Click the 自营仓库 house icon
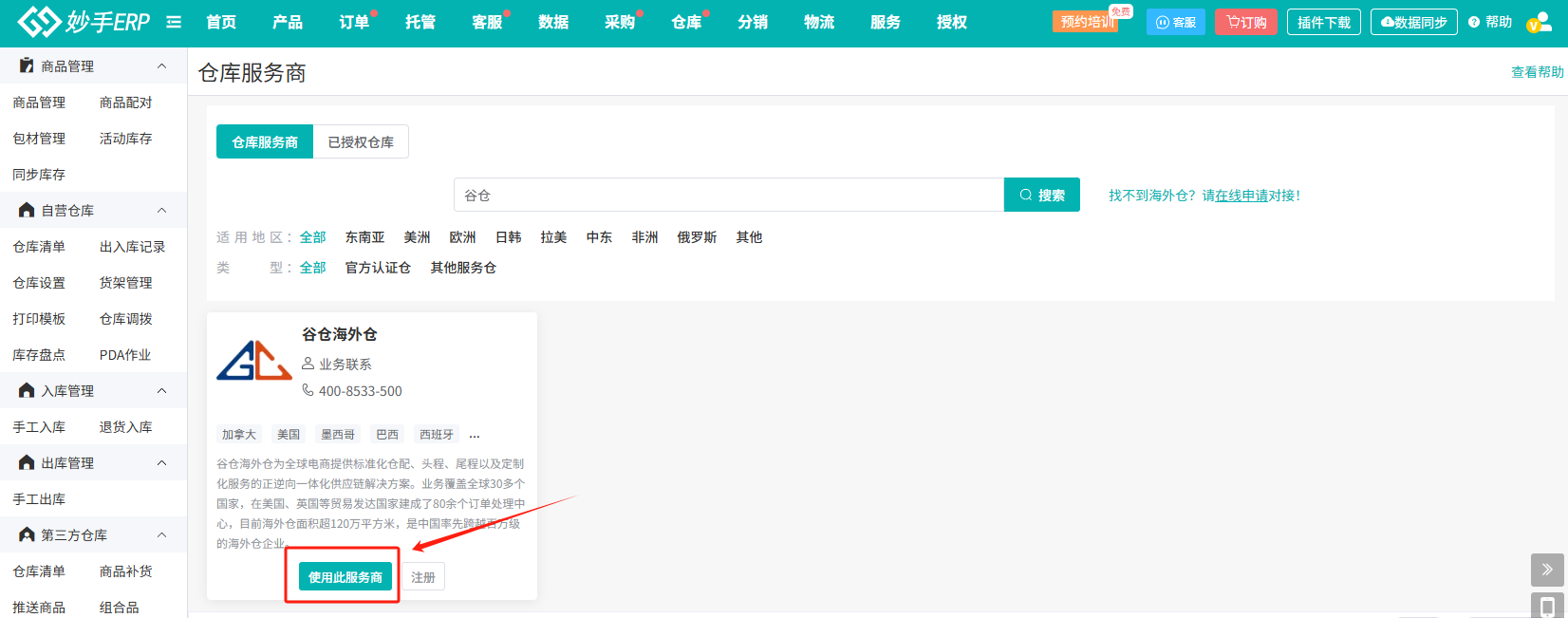 point(27,210)
